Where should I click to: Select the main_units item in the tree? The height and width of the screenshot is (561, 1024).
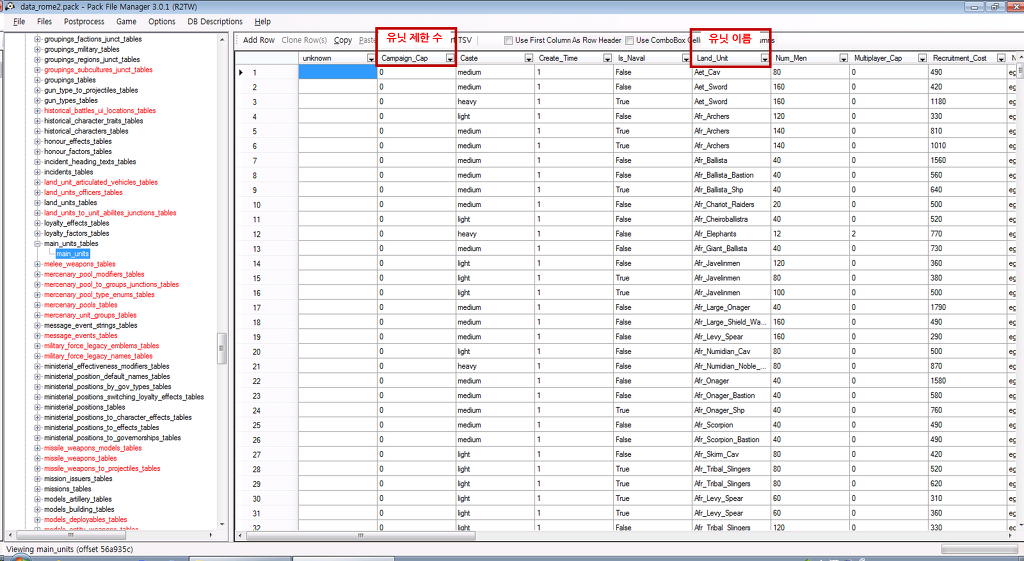73,254
